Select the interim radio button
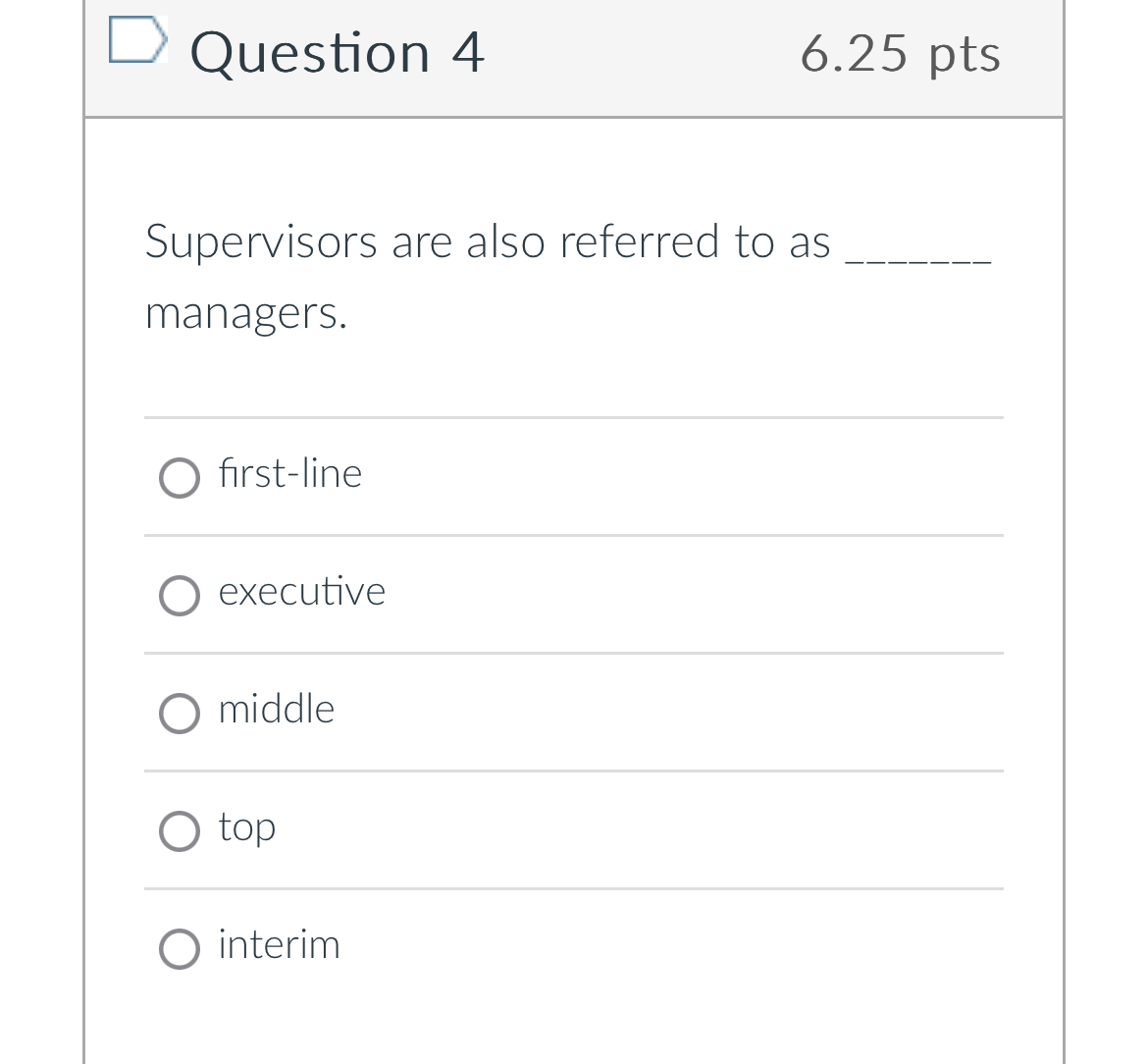The height and width of the screenshot is (1064, 1148). point(180,949)
